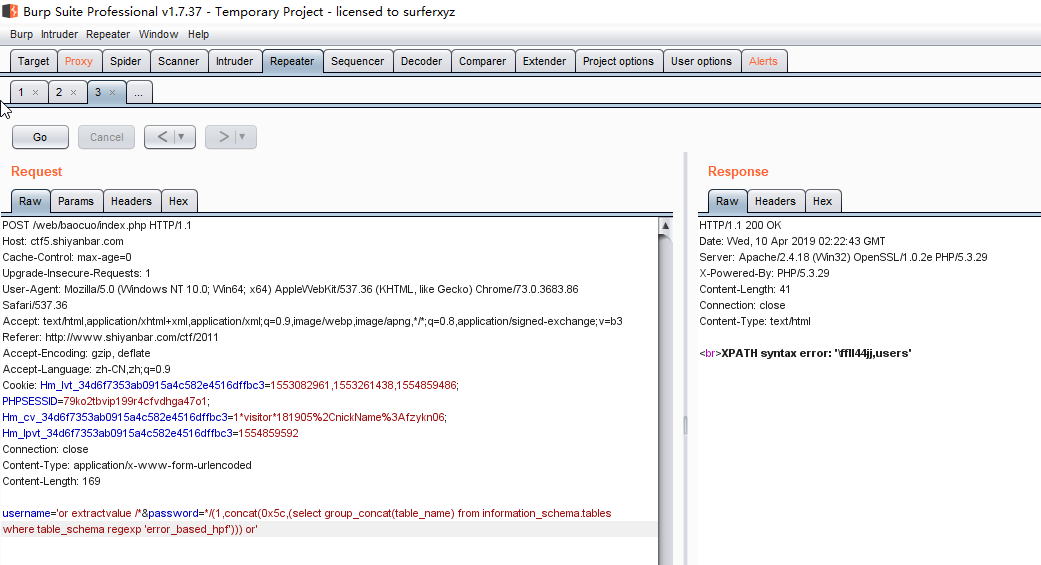Click the Burp Suite logo icon in title bar
Screen dimensions: 1041x565
(x=10, y=11)
